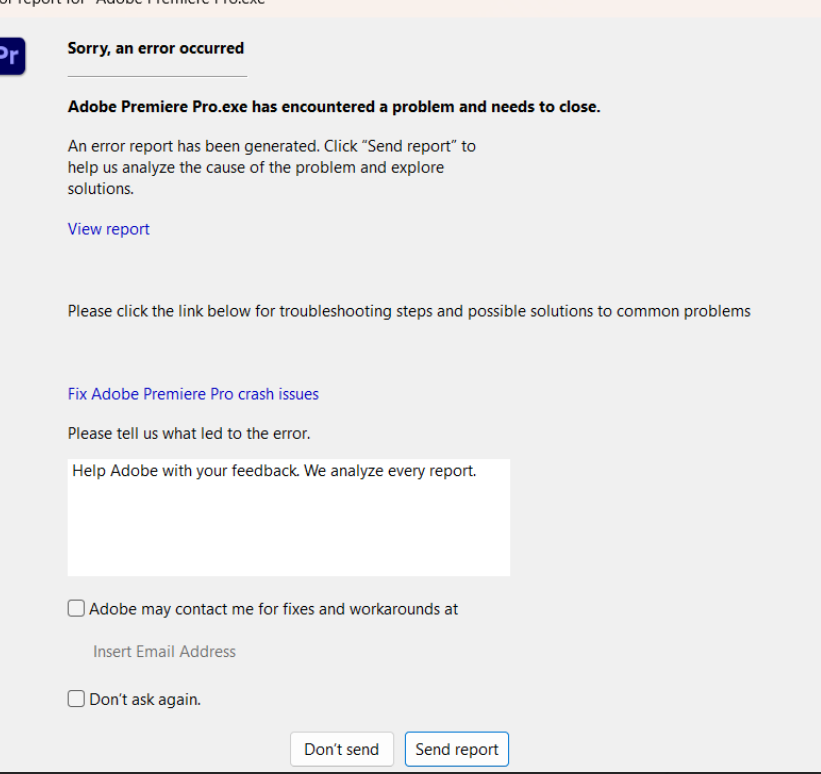Open the View report link
Image resolution: width=821 pixels, height=774 pixels.
[x=108, y=229]
